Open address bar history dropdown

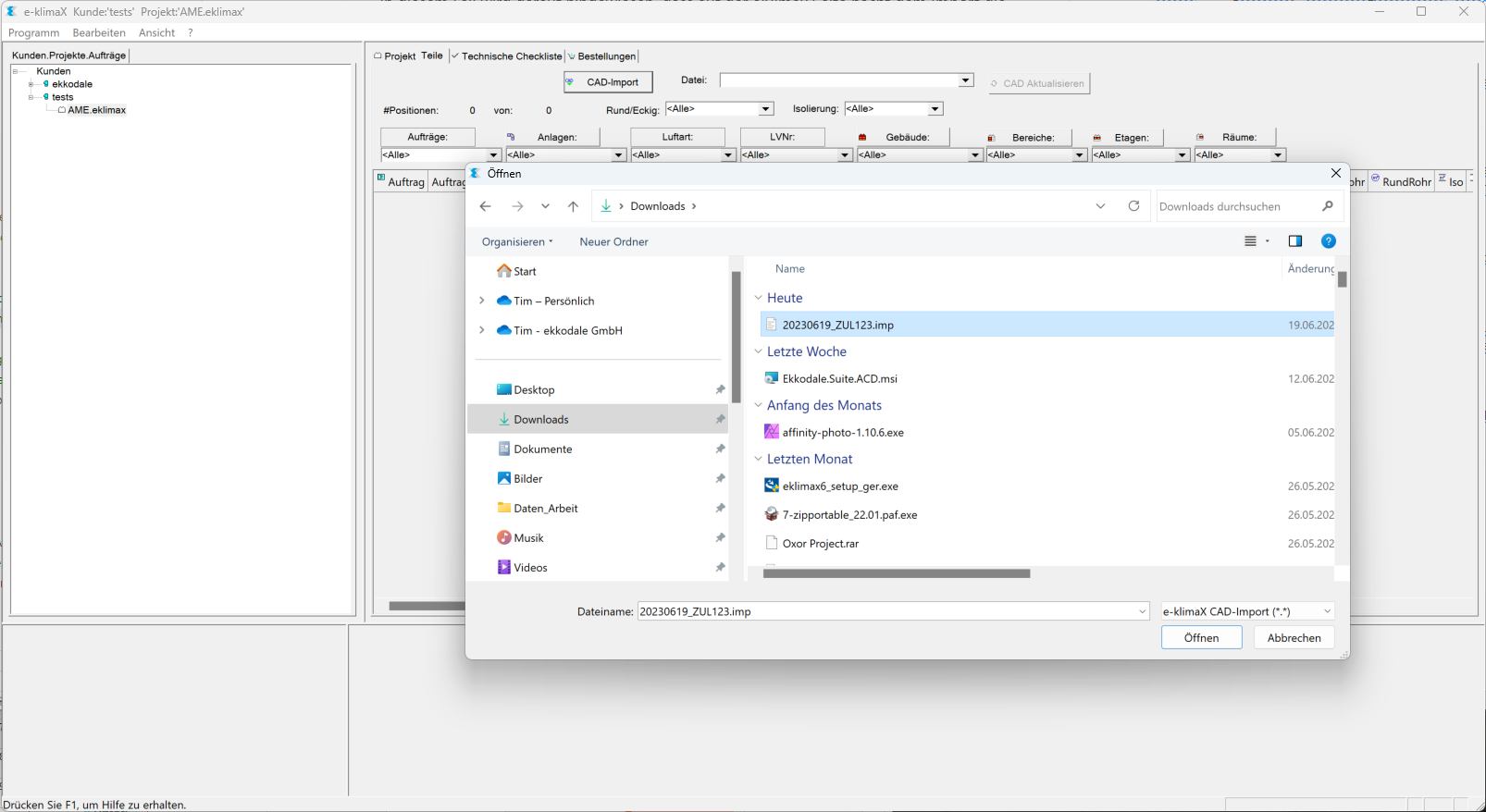point(1100,206)
